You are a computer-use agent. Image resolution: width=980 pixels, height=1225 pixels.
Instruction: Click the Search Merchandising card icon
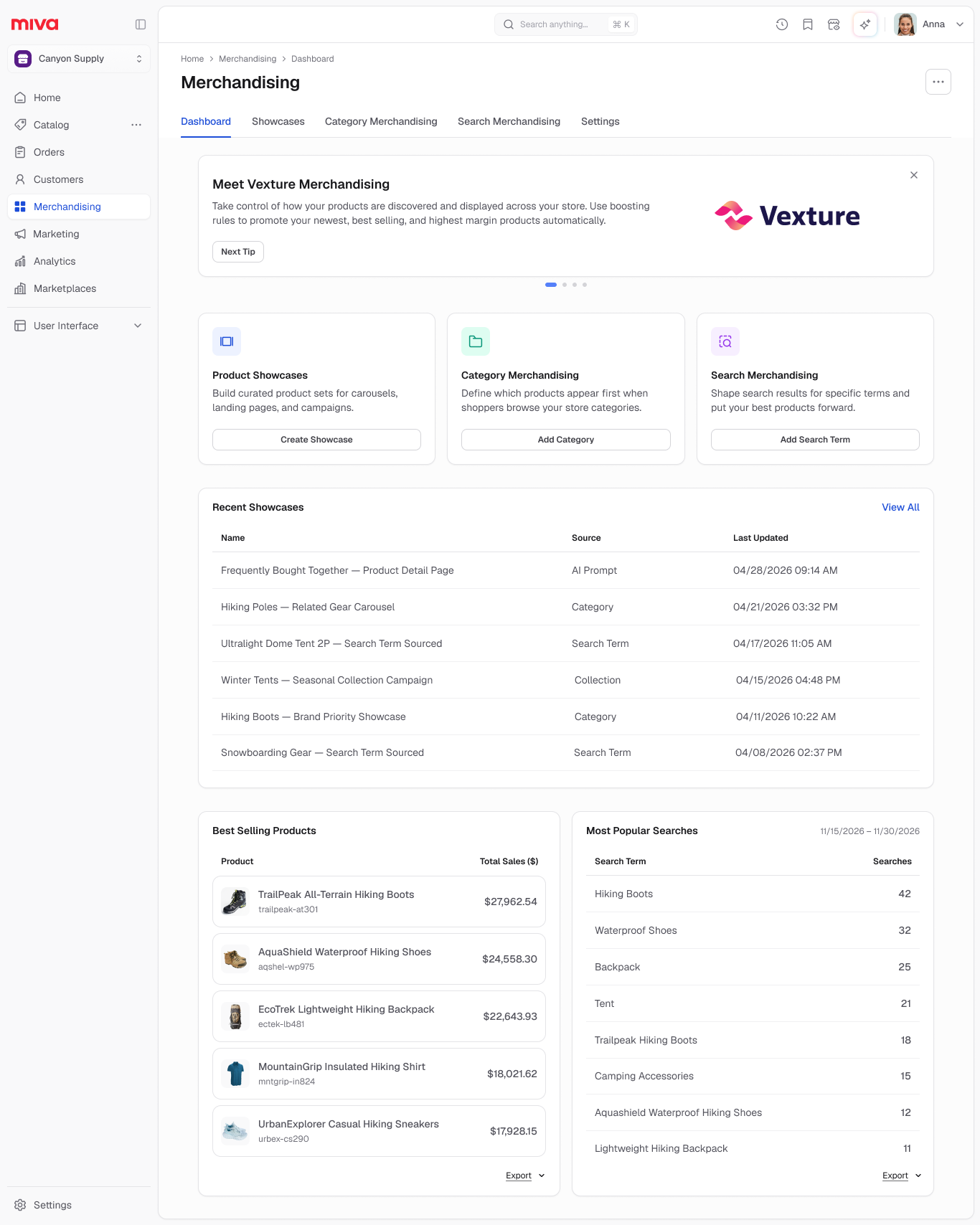coord(725,341)
